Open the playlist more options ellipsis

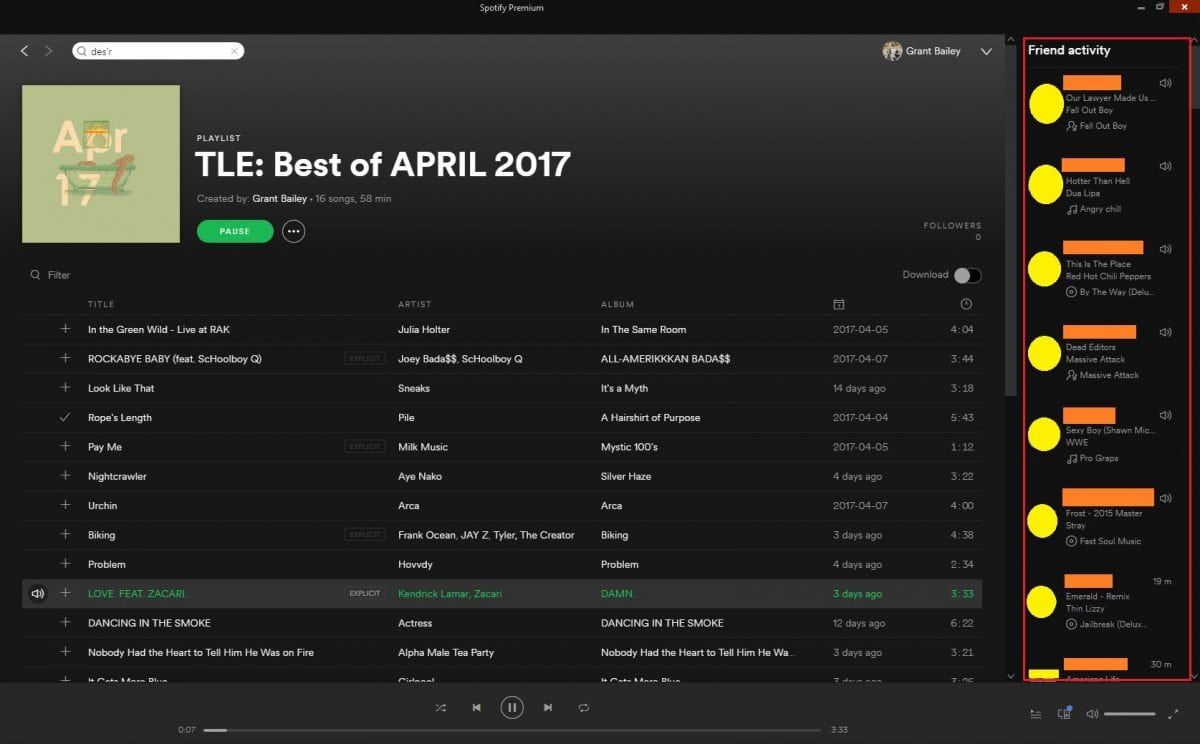293,231
